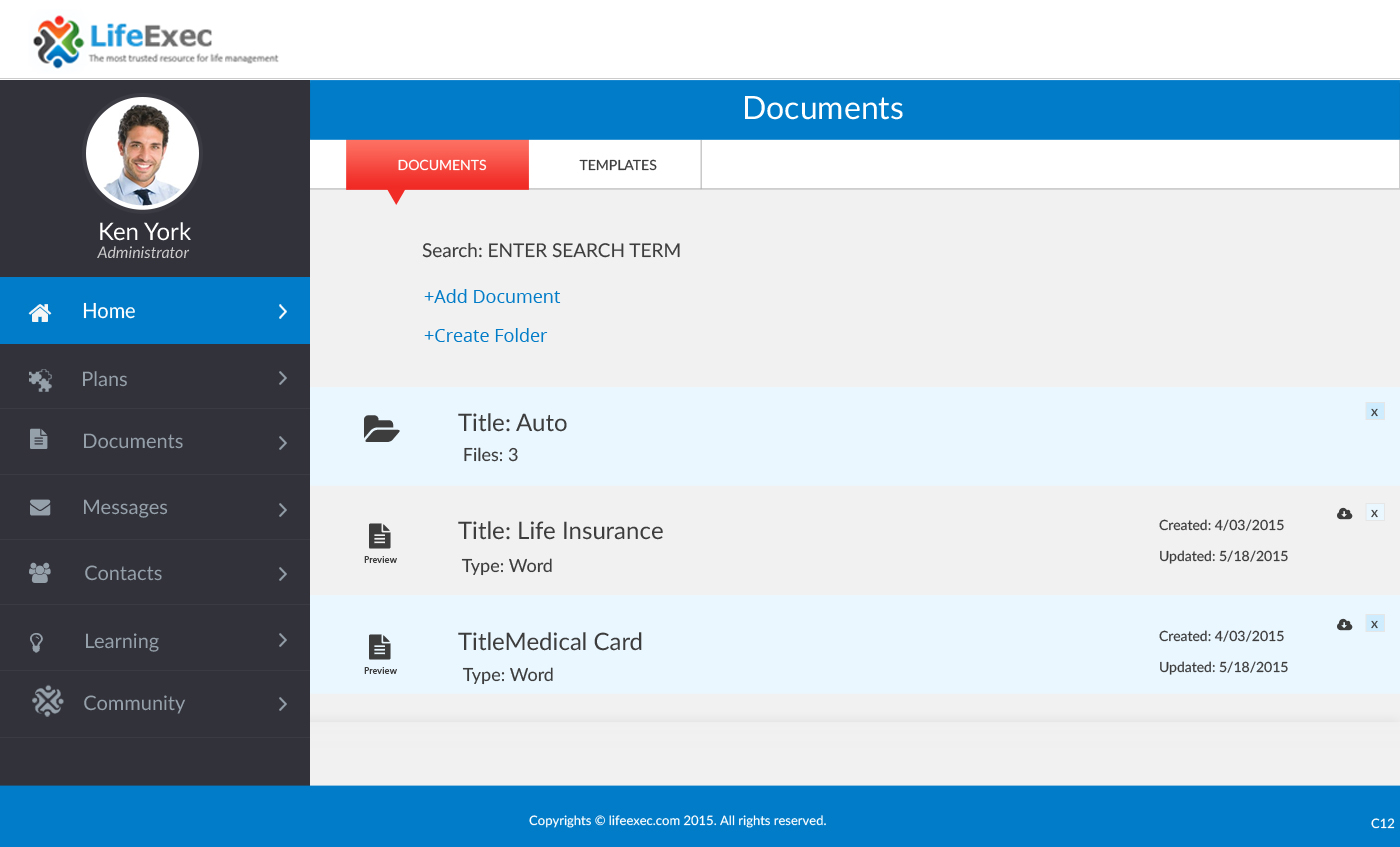Expand the Contacts menu chevron

(x=283, y=574)
